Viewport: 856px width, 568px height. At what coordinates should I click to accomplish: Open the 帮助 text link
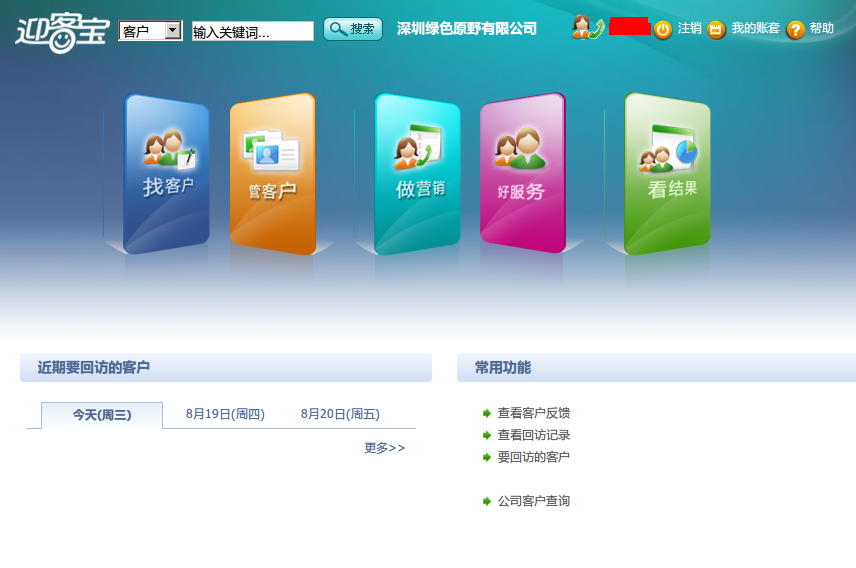[822, 28]
